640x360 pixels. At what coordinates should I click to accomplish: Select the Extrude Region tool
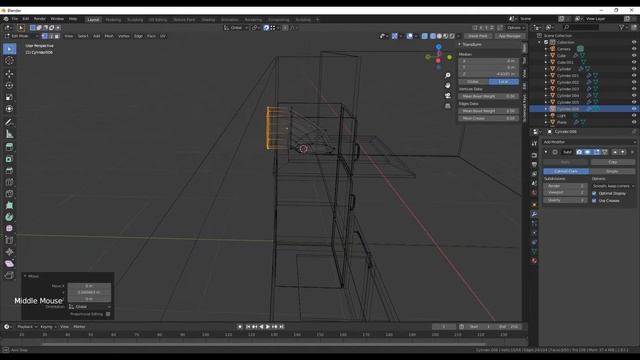pyautogui.click(x=9, y=147)
